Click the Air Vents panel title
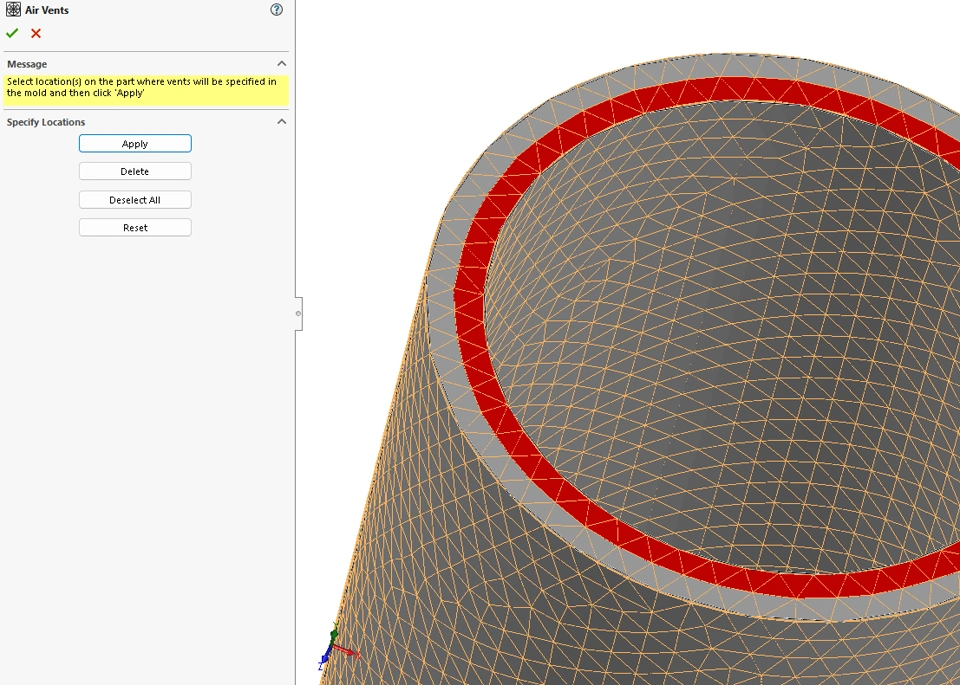This screenshot has width=960, height=685. click(47, 10)
